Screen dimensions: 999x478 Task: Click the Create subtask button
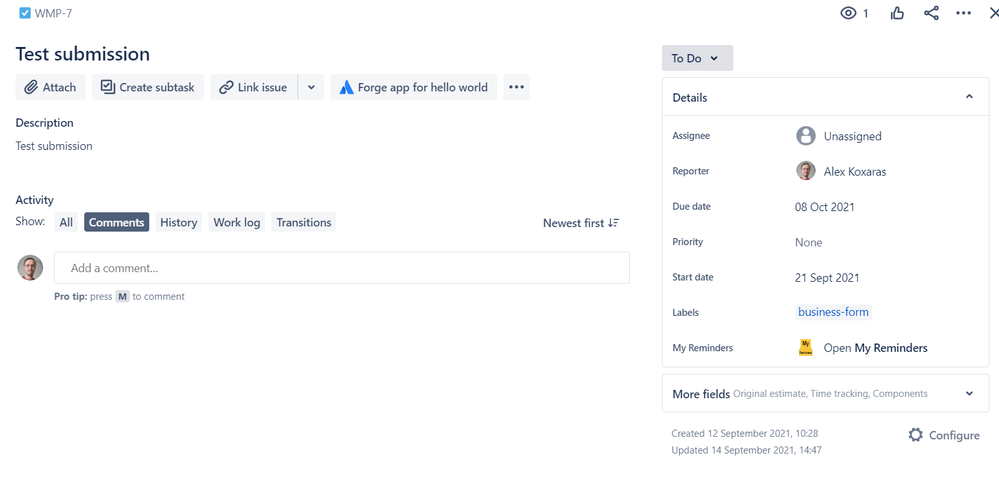point(148,87)
